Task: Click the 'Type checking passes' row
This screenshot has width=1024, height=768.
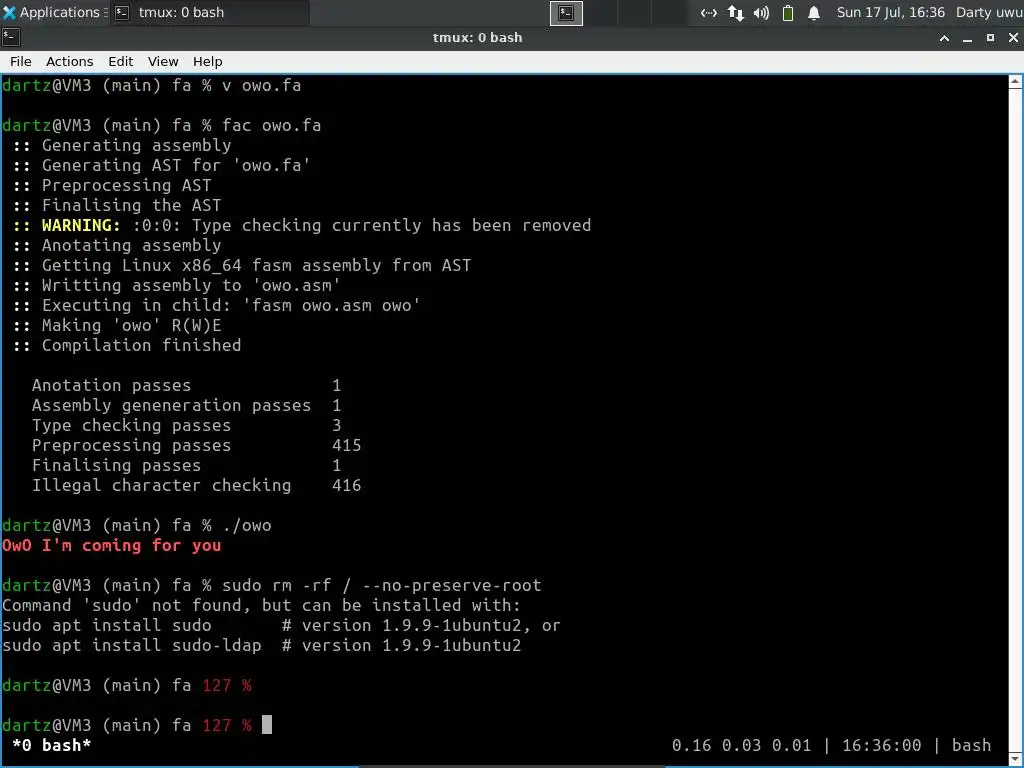Action: coord(186,425)
